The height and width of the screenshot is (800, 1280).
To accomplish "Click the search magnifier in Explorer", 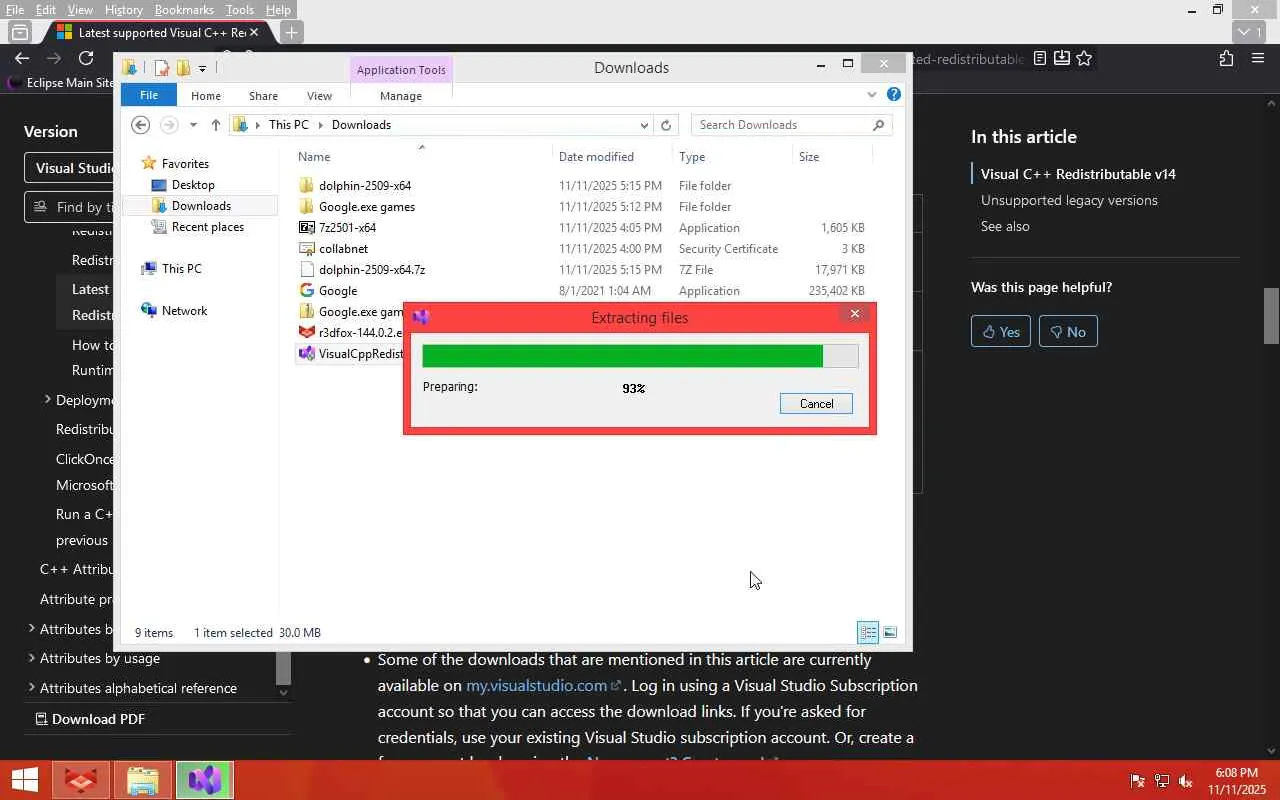I will tap(879, 125).
